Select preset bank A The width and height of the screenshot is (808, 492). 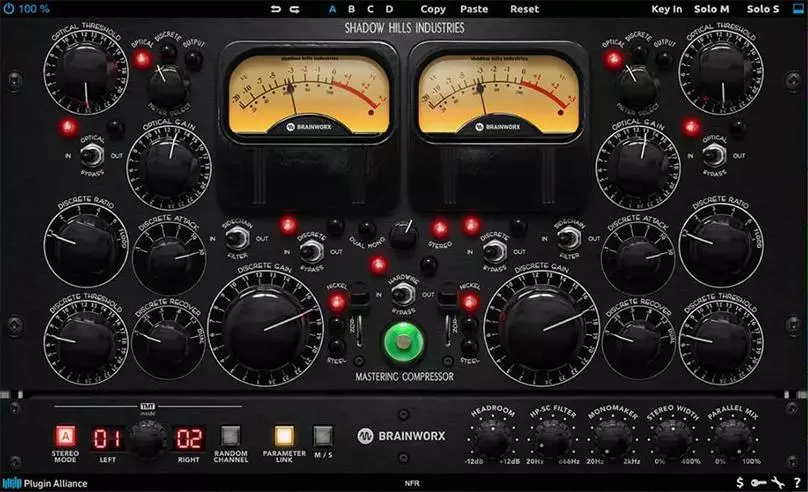click(x=332, y=9)
